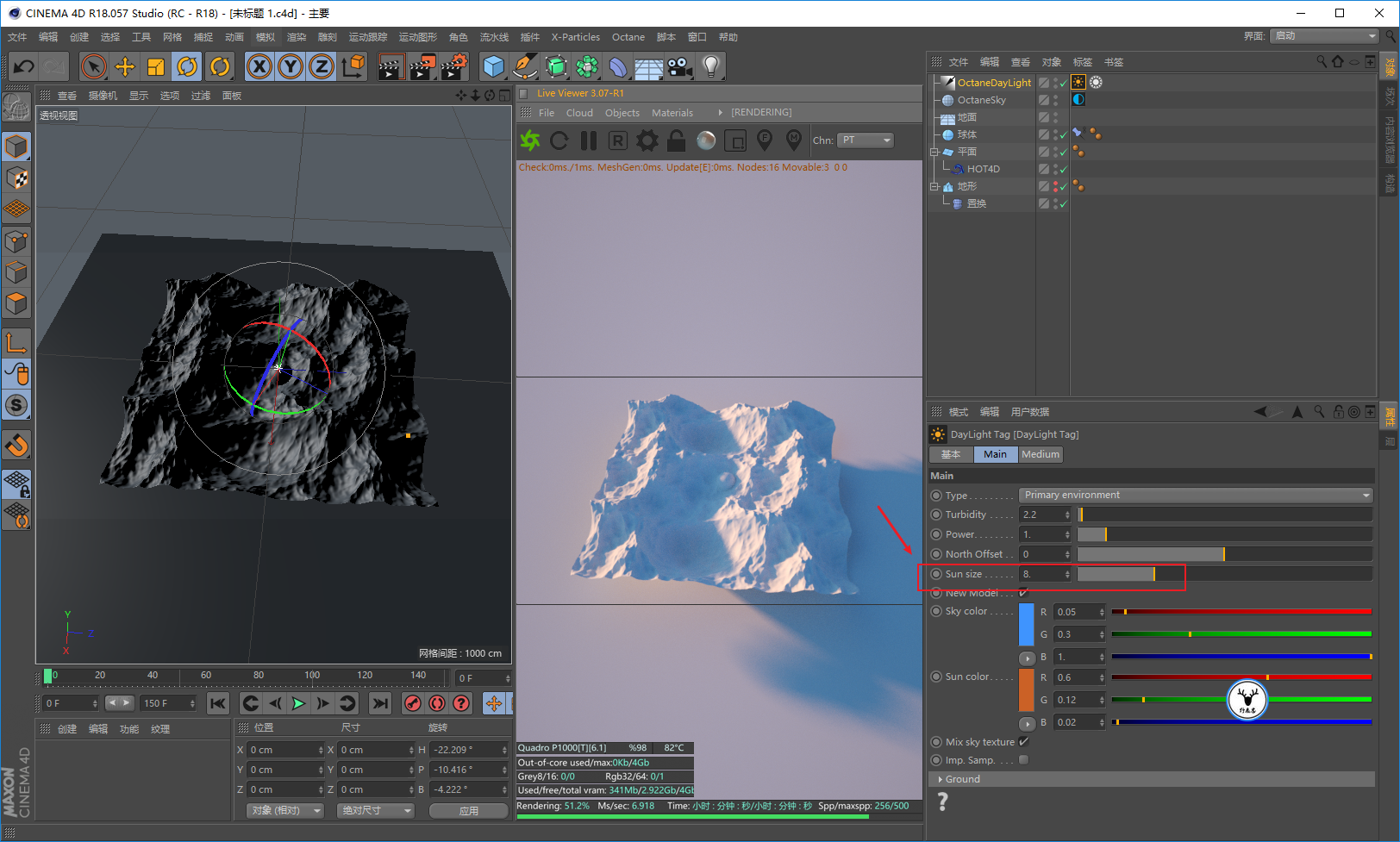Select the Live Selection tool
The image size is (1400, 842).
point(93,66)
